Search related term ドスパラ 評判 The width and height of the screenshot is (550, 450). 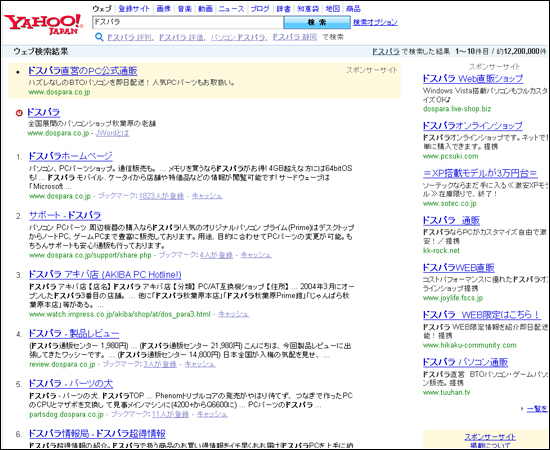pos(129,37)
